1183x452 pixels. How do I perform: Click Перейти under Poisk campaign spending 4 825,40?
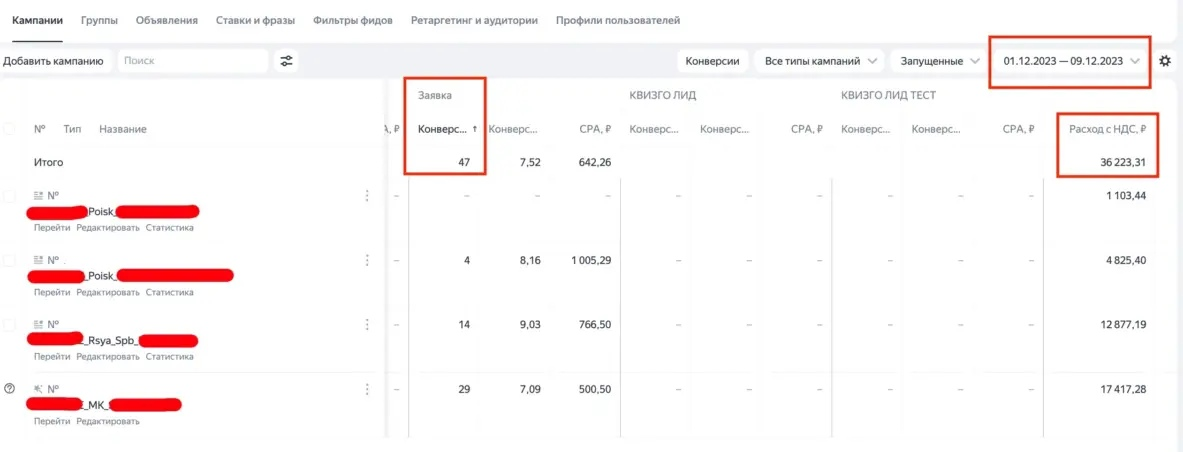pos(52,292)
